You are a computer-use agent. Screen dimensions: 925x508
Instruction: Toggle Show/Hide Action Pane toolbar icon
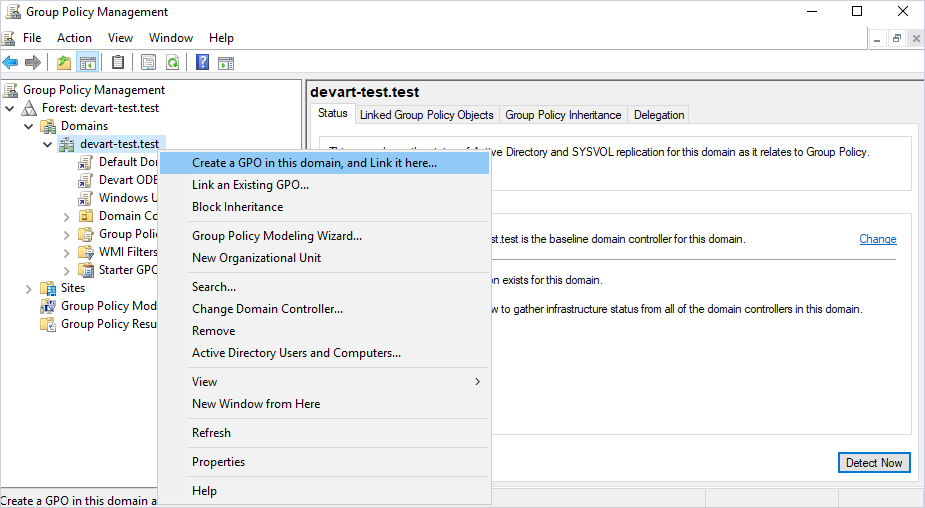[x=226, y=63]
